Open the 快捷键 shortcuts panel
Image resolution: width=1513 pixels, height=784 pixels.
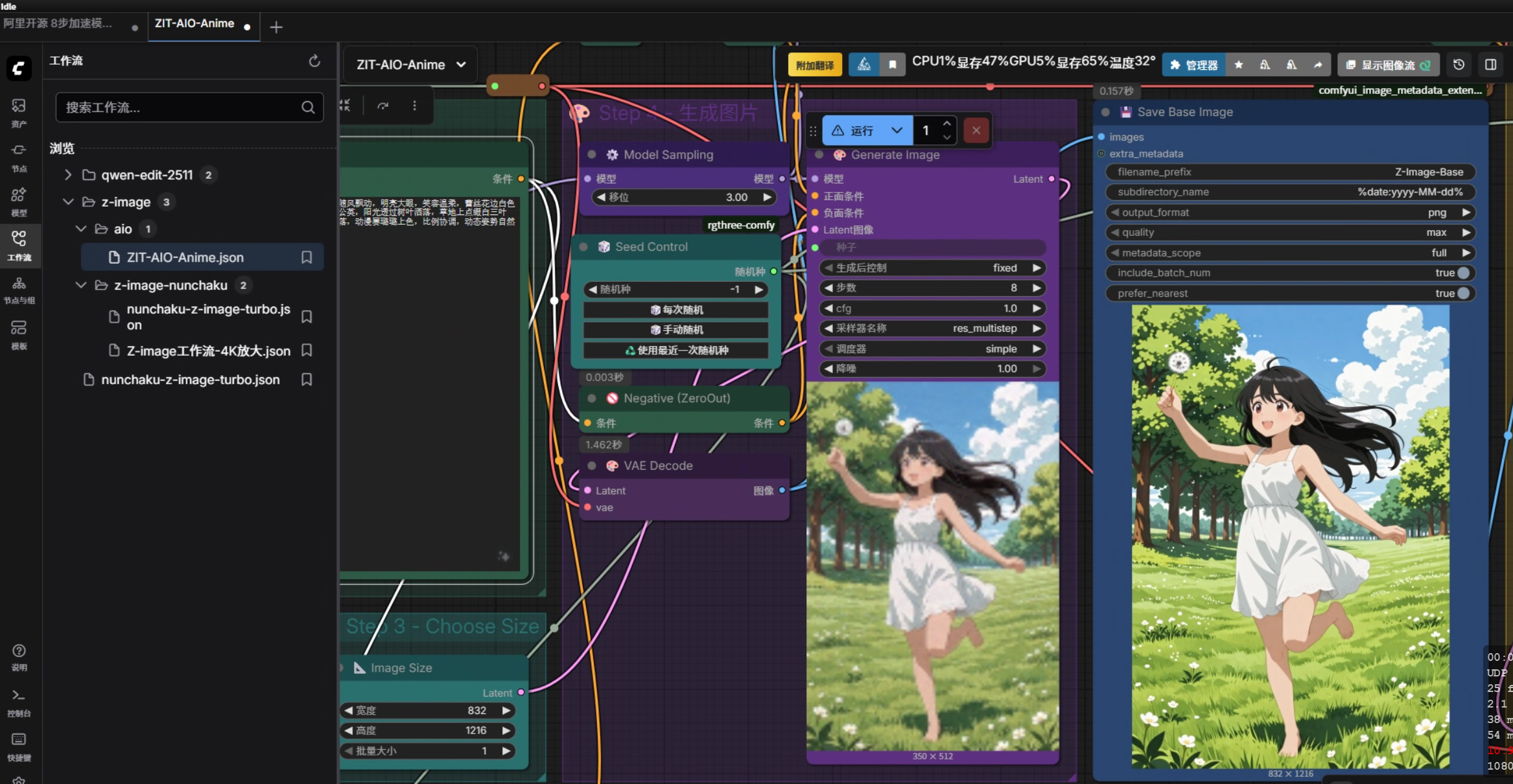pyautogui.click(x=19, y=745)
